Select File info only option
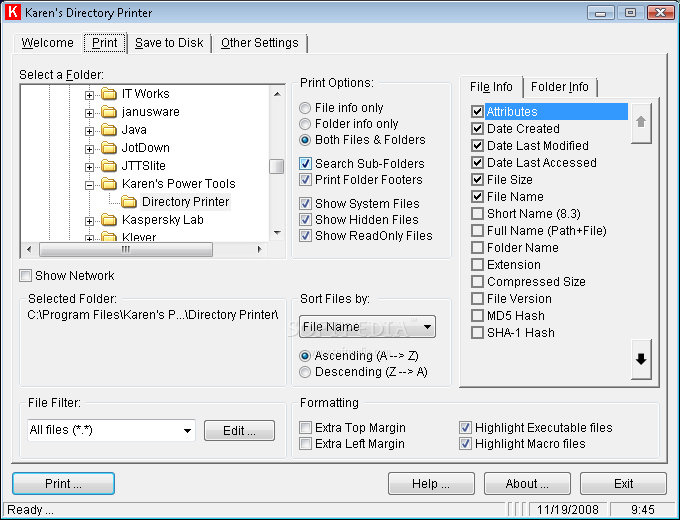This screenshot has width=680, height=520. click(x=305, y=108)
